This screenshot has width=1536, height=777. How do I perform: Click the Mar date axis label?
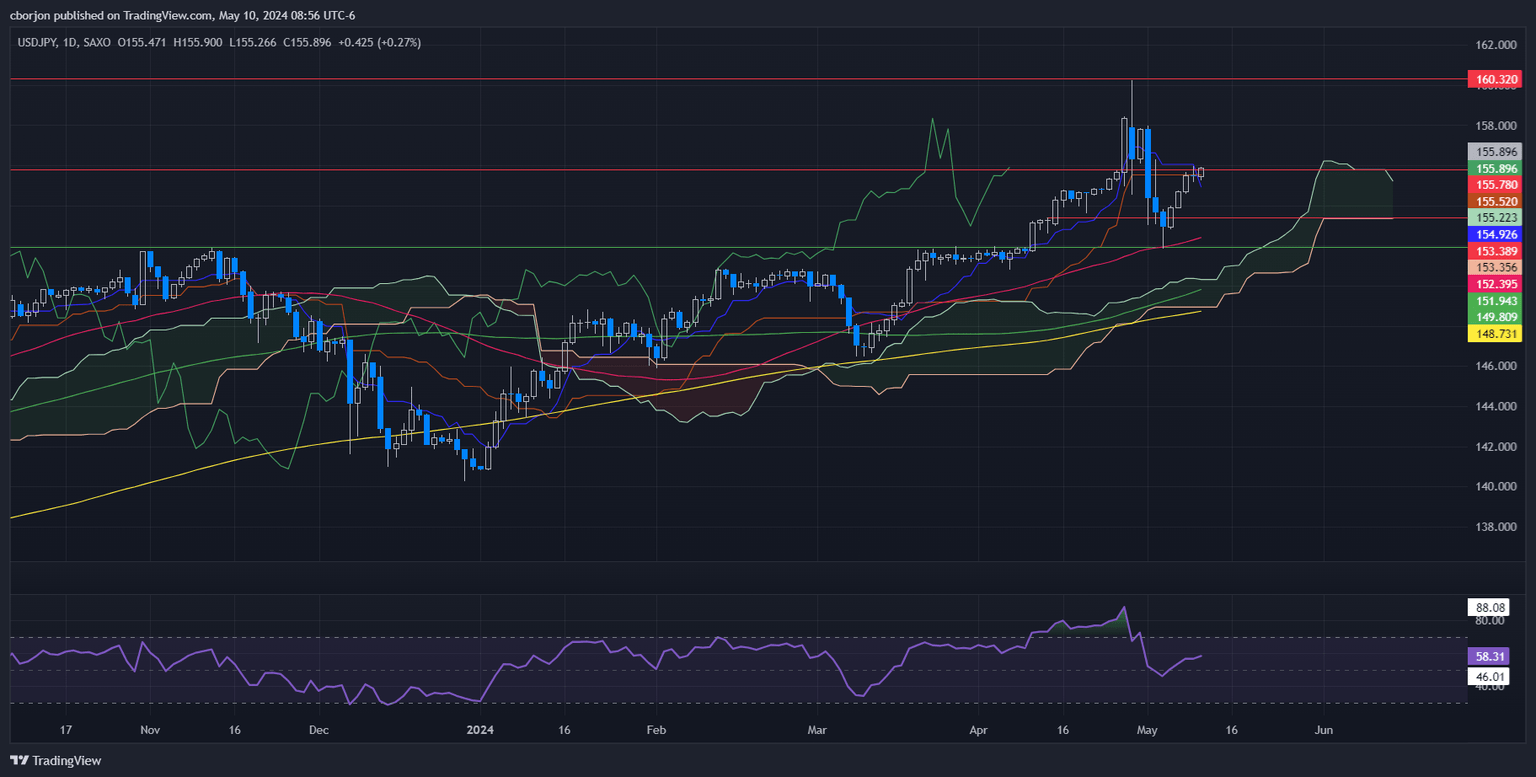(x=818, y=731)
